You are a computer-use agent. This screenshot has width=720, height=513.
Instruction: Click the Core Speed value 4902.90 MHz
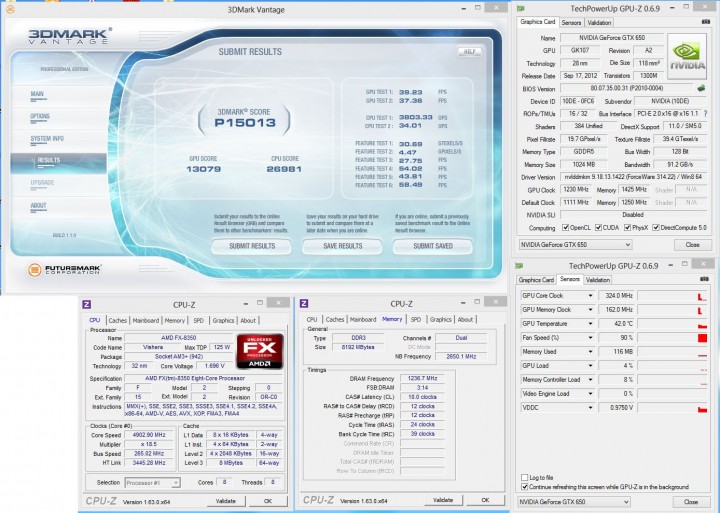147,435
